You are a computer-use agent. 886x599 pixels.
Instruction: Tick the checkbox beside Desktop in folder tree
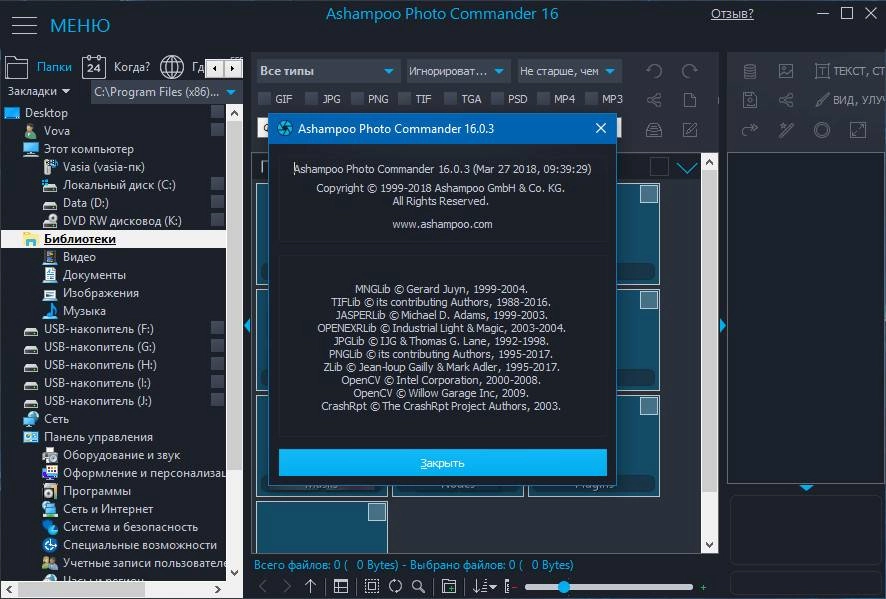218,112
